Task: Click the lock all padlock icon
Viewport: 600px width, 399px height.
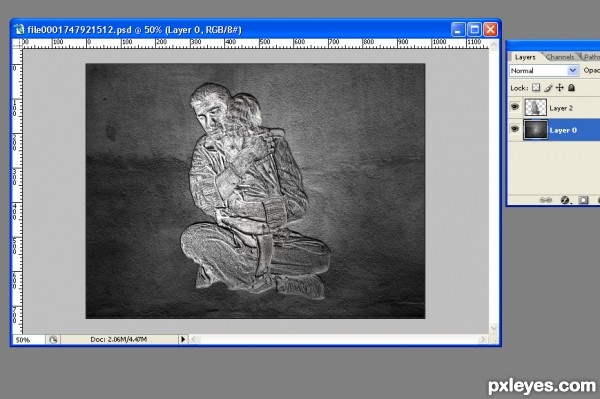Action: pyautogui.click(x=571, y=88)
